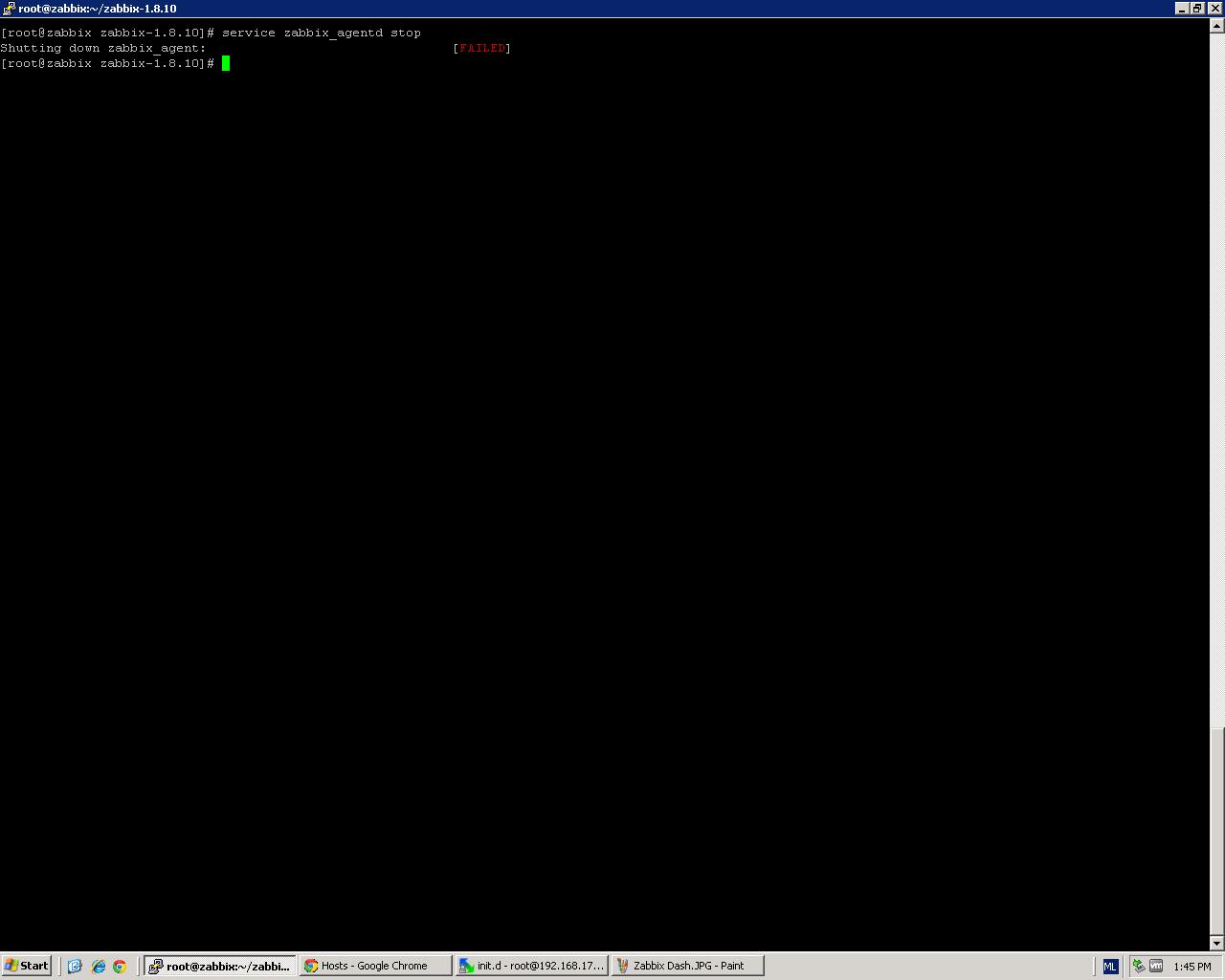Viewport: 1225px width, 980px height.
Task: Click the red FAILED status text
Action: point(482,48)
